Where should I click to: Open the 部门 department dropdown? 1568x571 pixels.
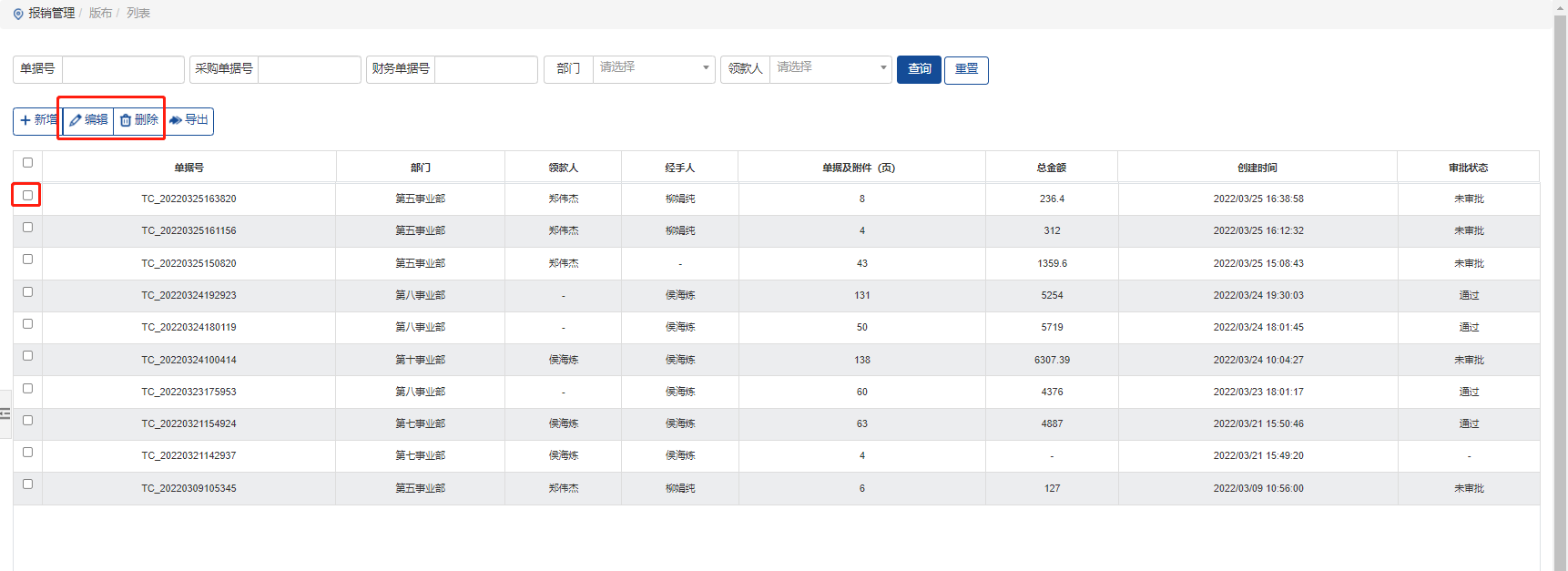653,68
